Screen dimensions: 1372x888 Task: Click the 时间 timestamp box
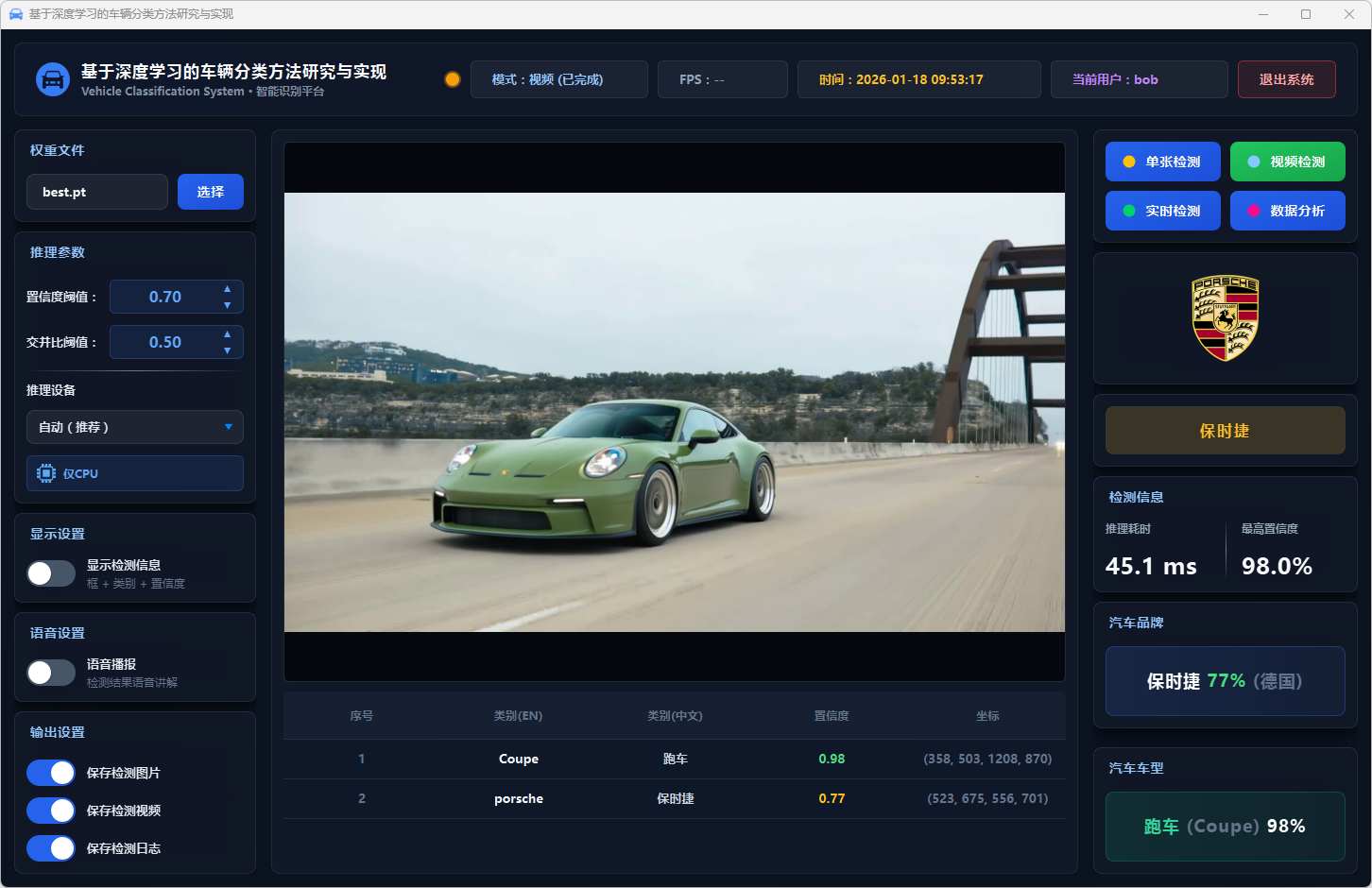pyautogui.click(x=919, y=79)
